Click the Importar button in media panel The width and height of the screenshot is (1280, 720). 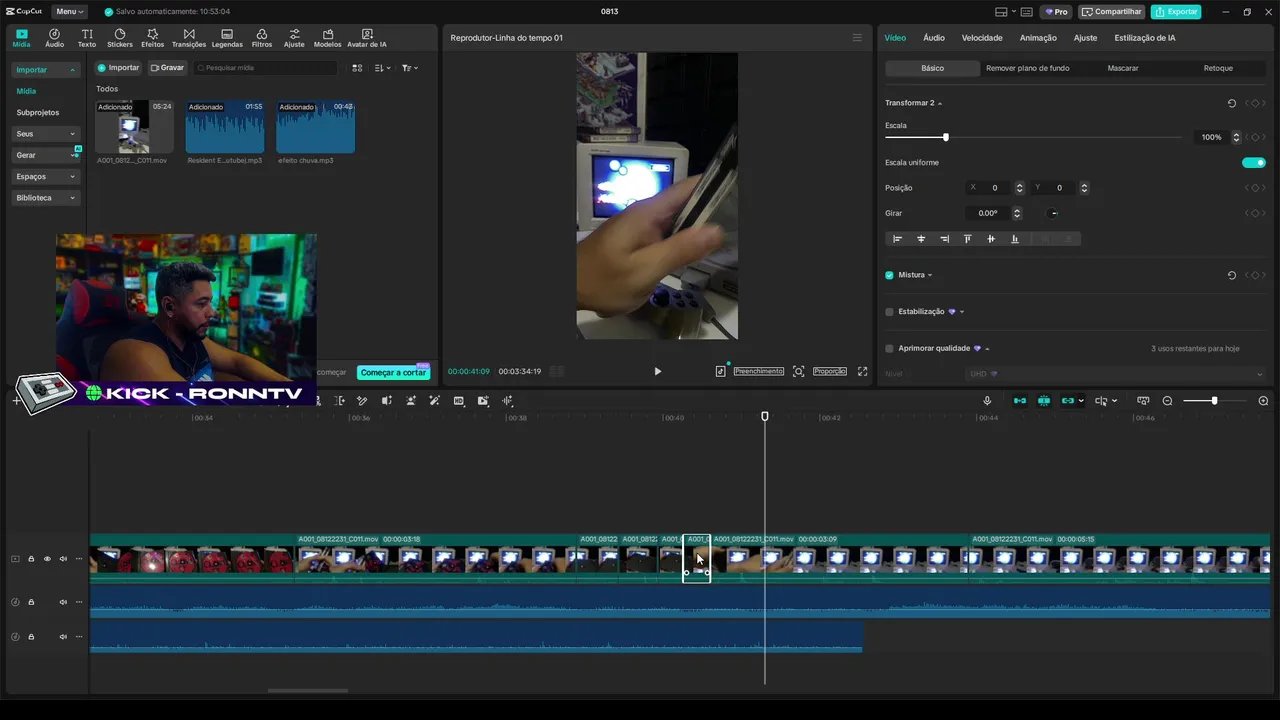(118, 68)
